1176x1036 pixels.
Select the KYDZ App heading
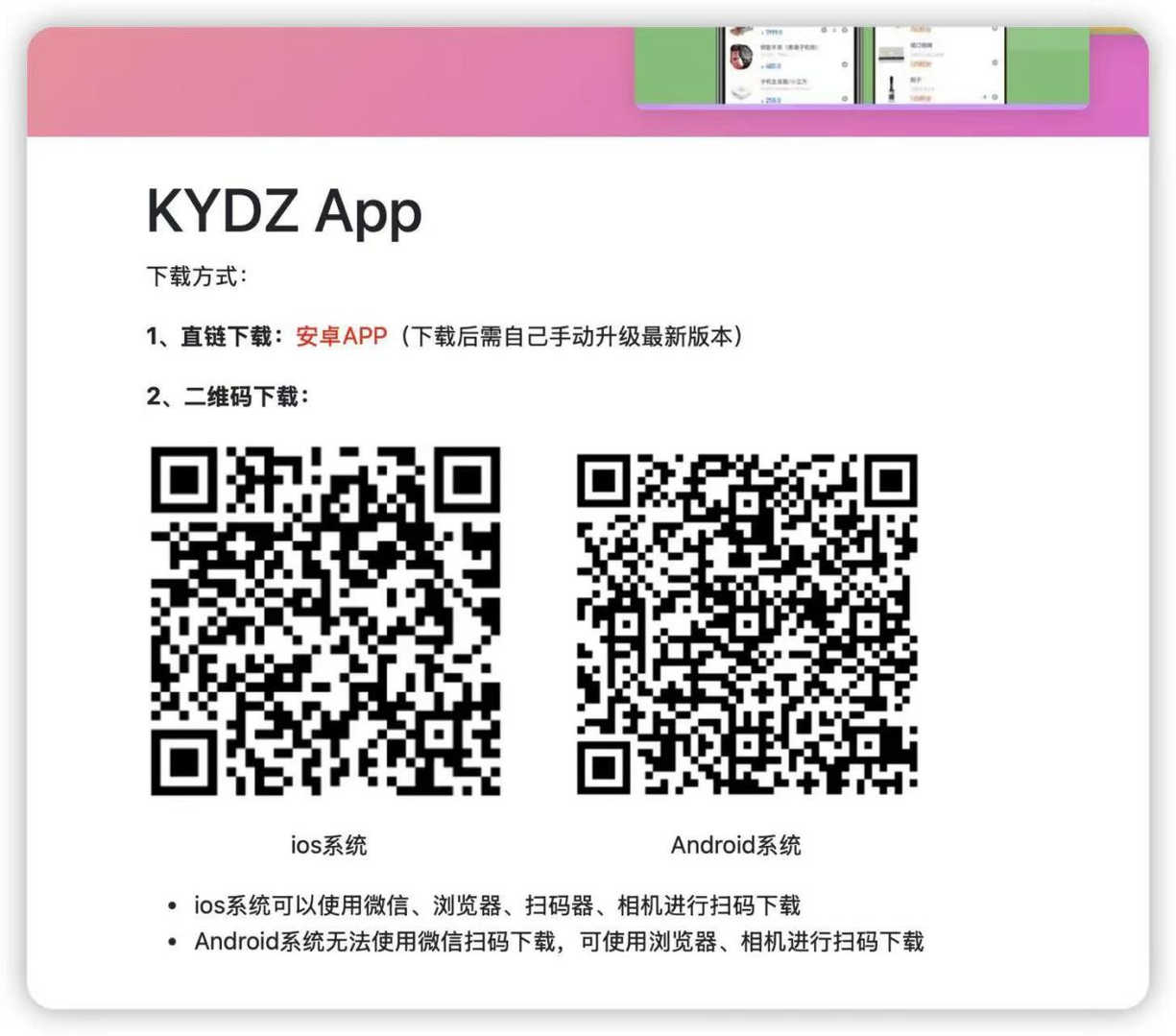pos(284,210)
